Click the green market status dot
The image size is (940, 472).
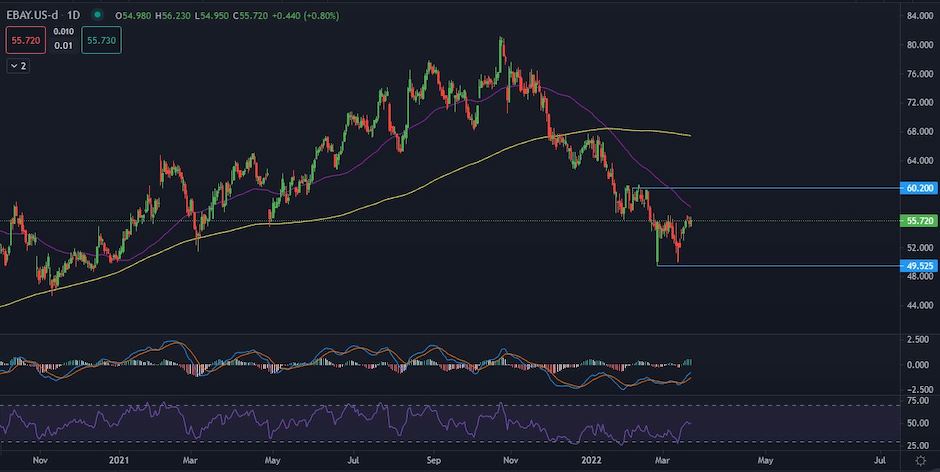[x=97, y=15]
